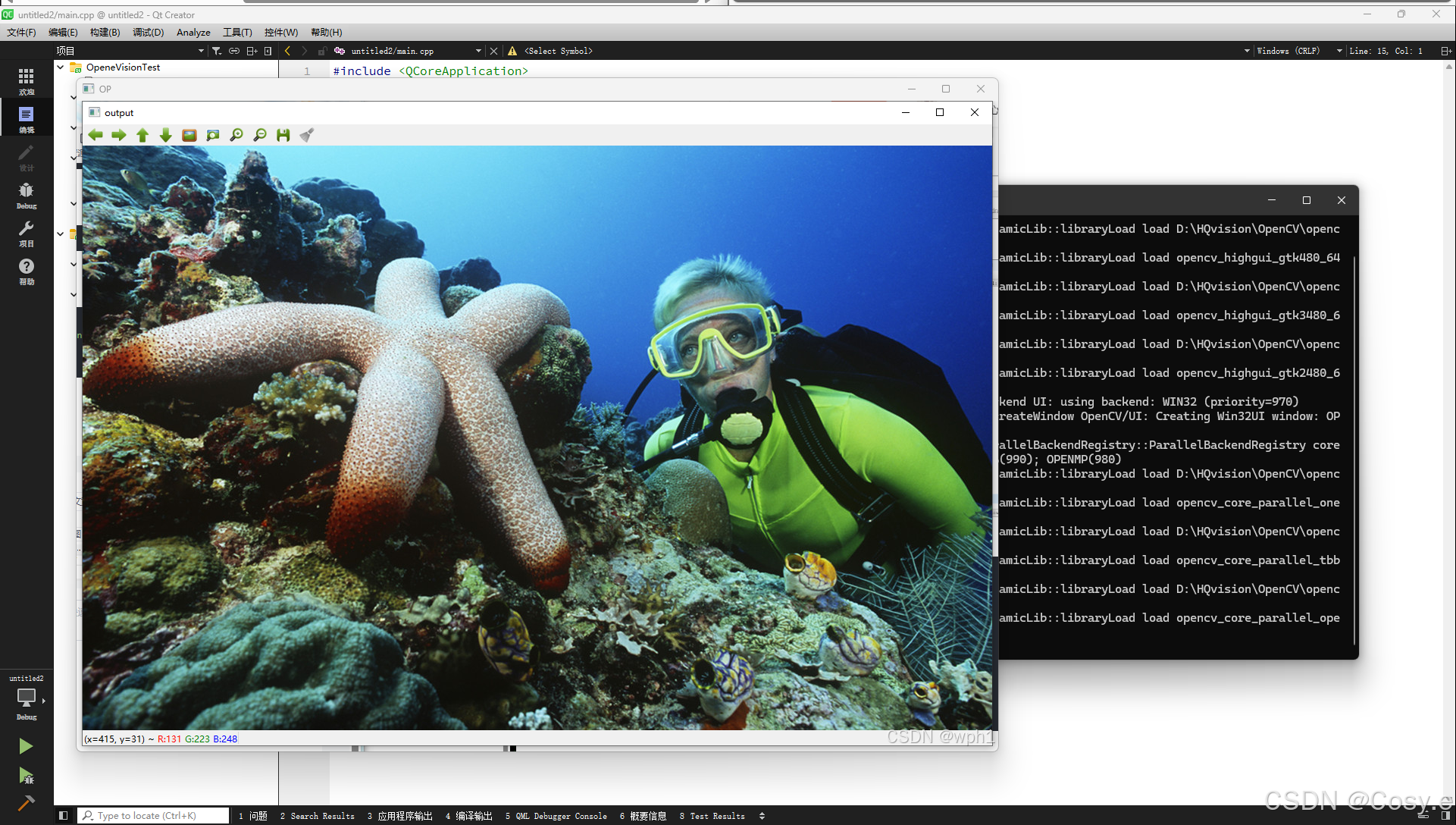The height and width of the screenshot is (825, 1456).
Task: Toggle the left sidebar visibility button
Action: 64,816
